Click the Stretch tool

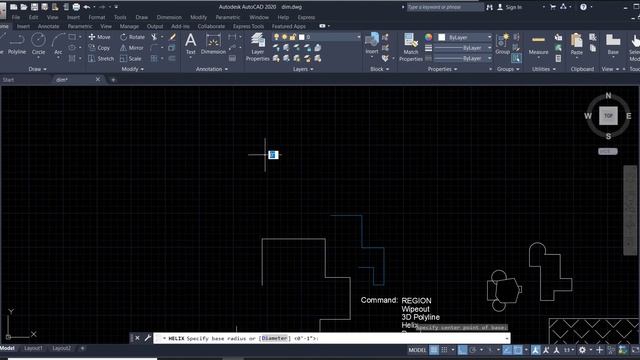pyautogui.click(x=101, y=59)
